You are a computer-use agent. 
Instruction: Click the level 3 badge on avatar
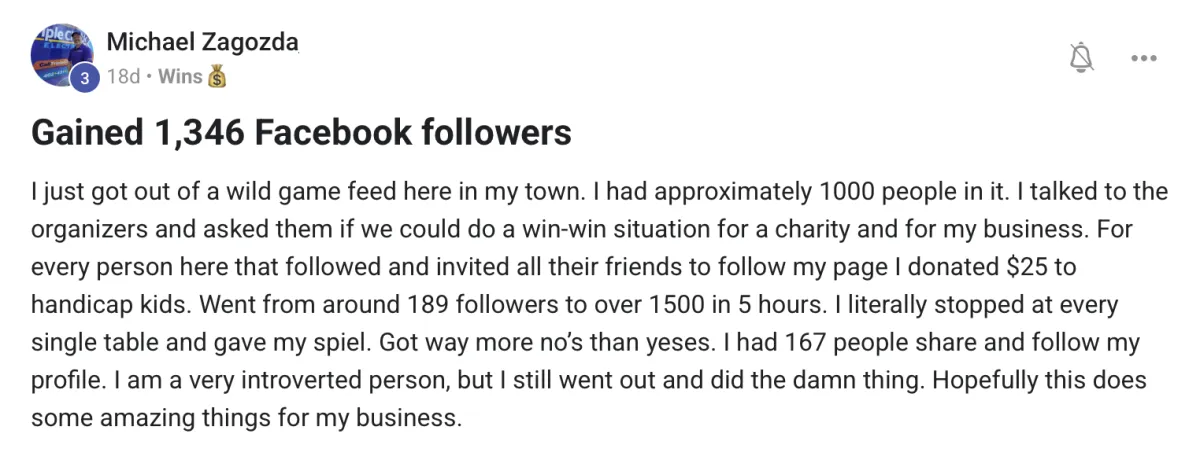pos(85,78)
